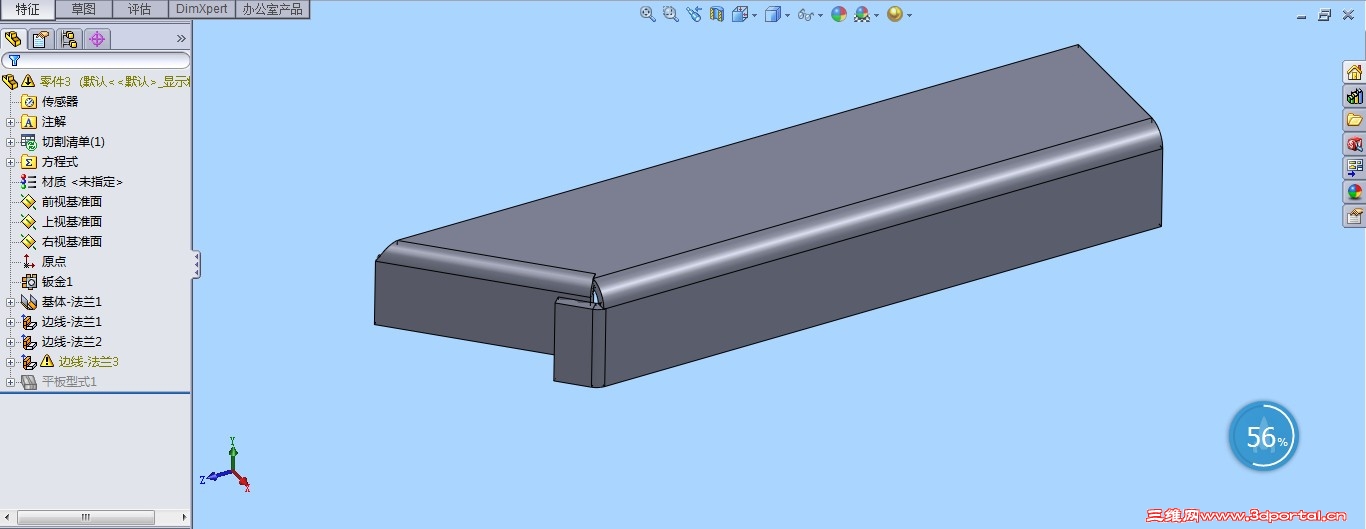This screenshot has width=1366, height=529.
Task: Open the View Settings dropdown arrow
Action: (909, 15)
